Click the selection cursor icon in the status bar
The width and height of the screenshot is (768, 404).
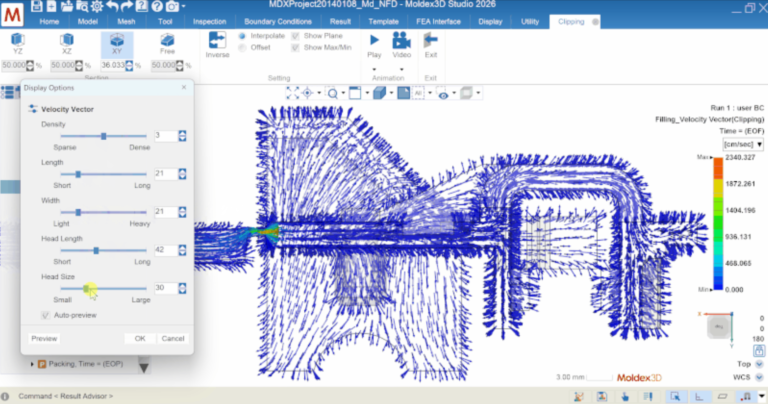(675, 397)
